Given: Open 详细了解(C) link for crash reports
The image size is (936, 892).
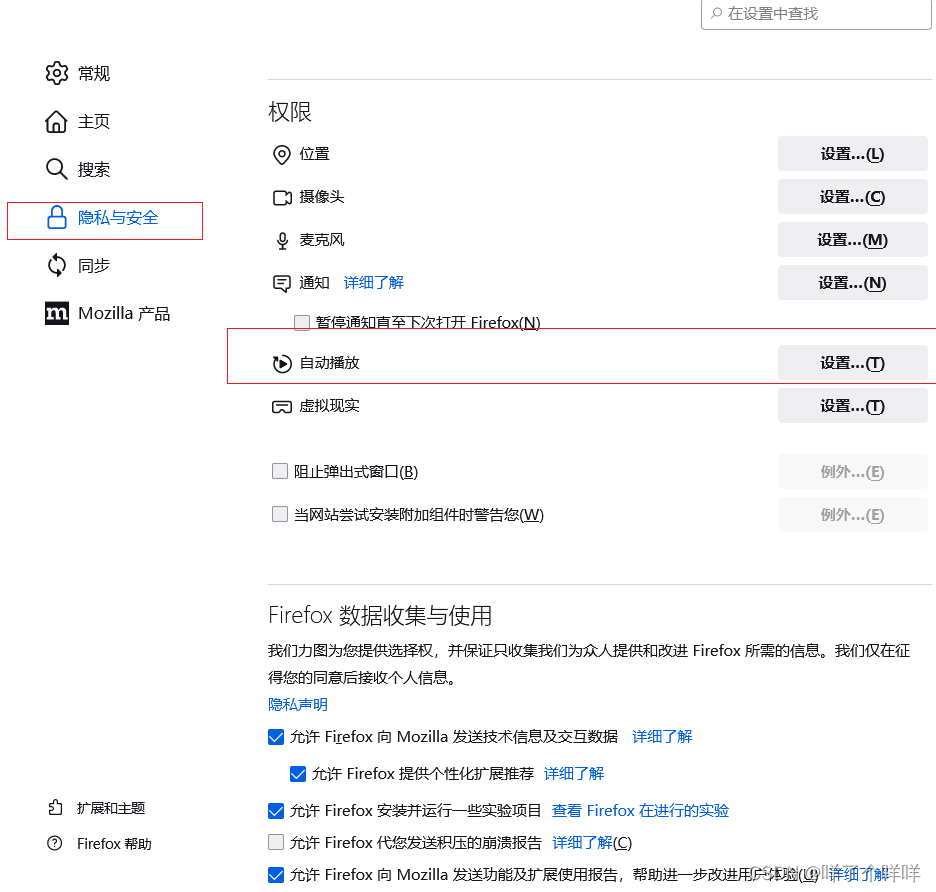Looking at the screenshot, I should (592, 842).
